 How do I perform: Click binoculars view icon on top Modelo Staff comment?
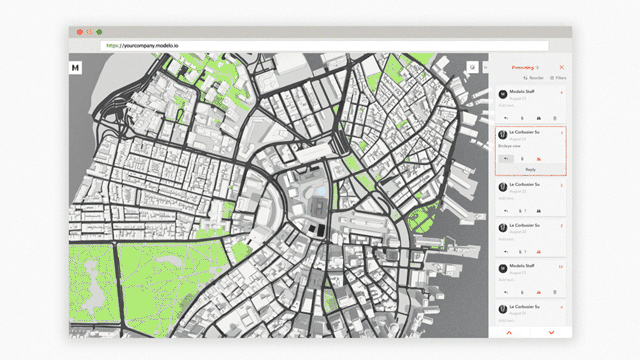539,118
